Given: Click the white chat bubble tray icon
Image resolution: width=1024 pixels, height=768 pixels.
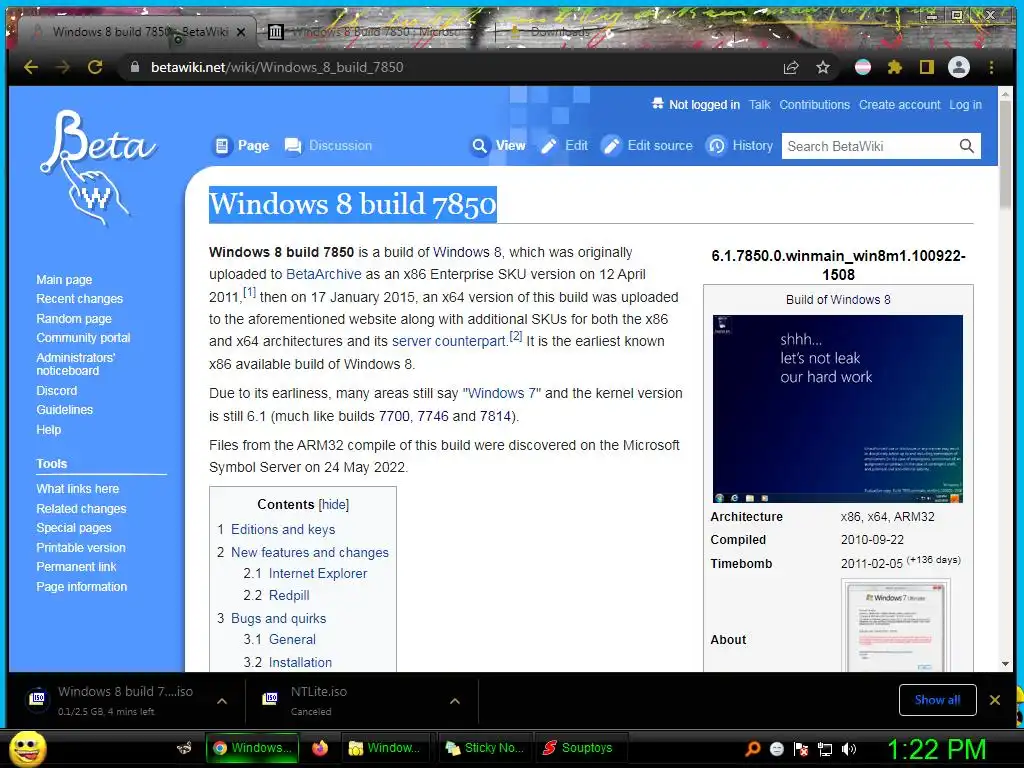Looking at the screenshot, I should pyautogui.click(x=776, y=749).
